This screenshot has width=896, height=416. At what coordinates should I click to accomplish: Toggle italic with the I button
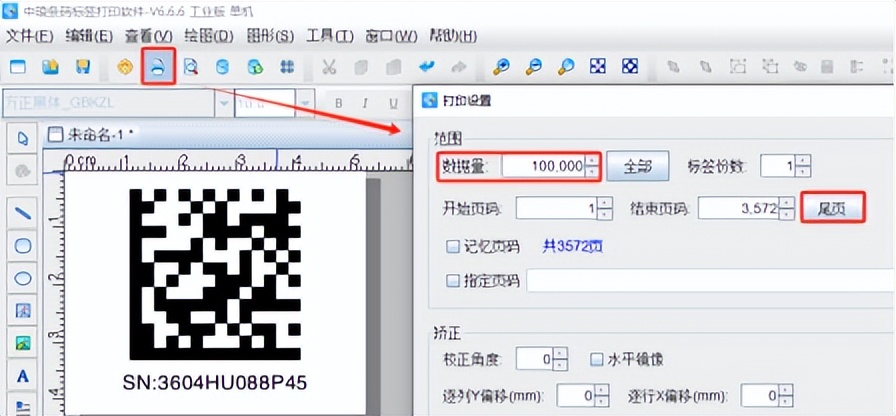pos(365,103)
